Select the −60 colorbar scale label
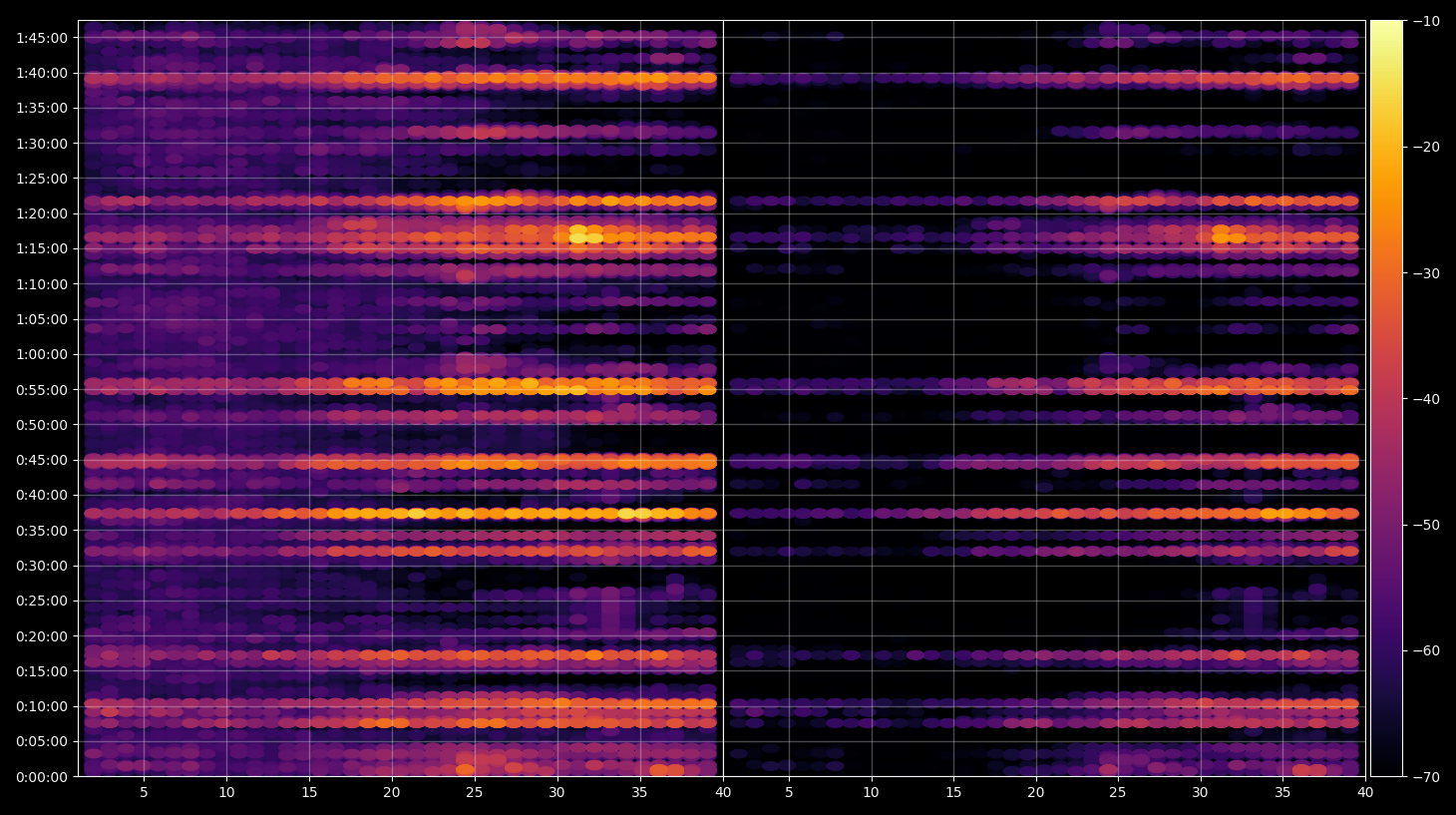The width and height of the screenshot is (1456, 815). coord(1427,650)
